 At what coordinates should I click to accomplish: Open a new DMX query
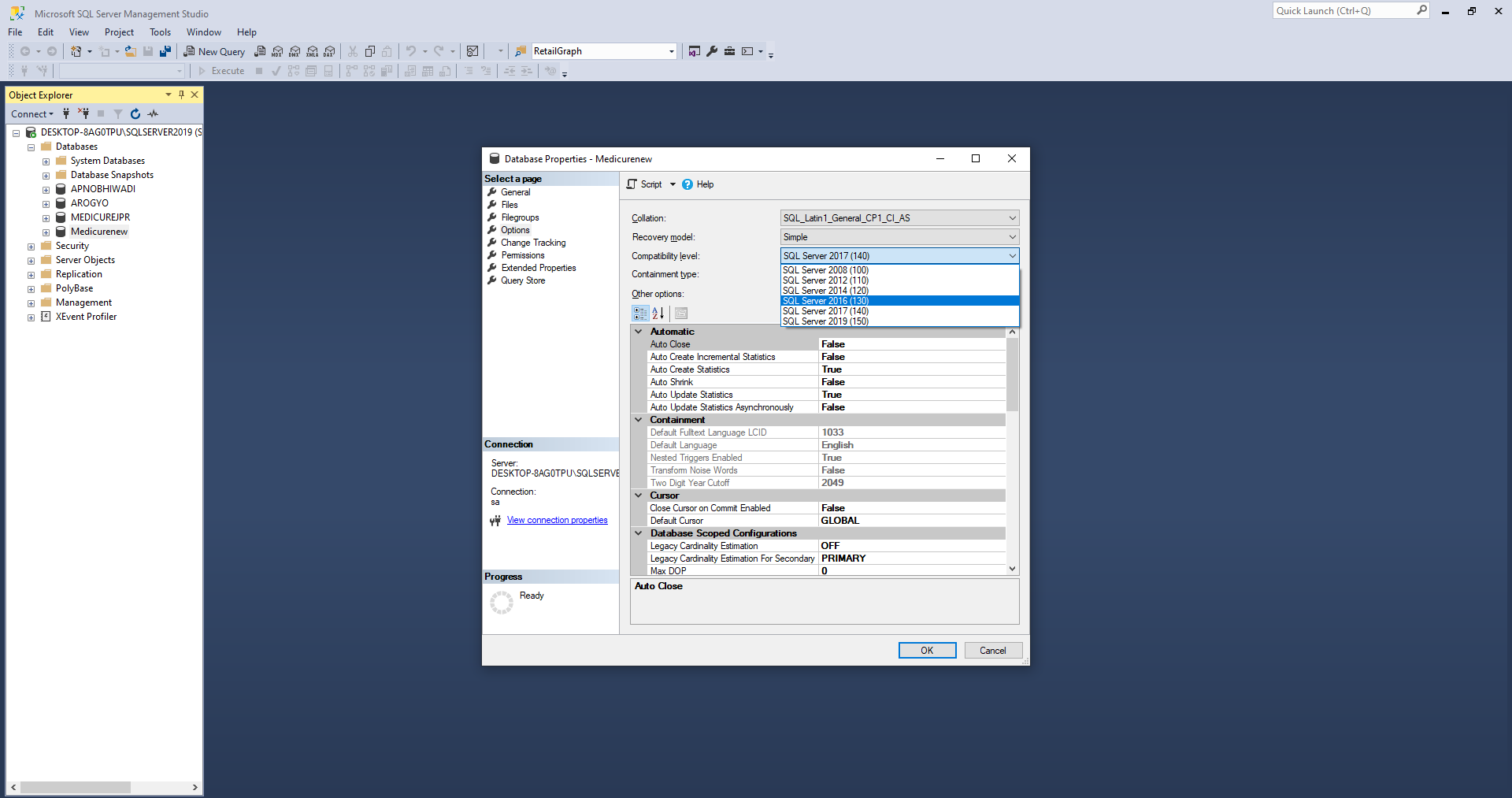(295, 51)
